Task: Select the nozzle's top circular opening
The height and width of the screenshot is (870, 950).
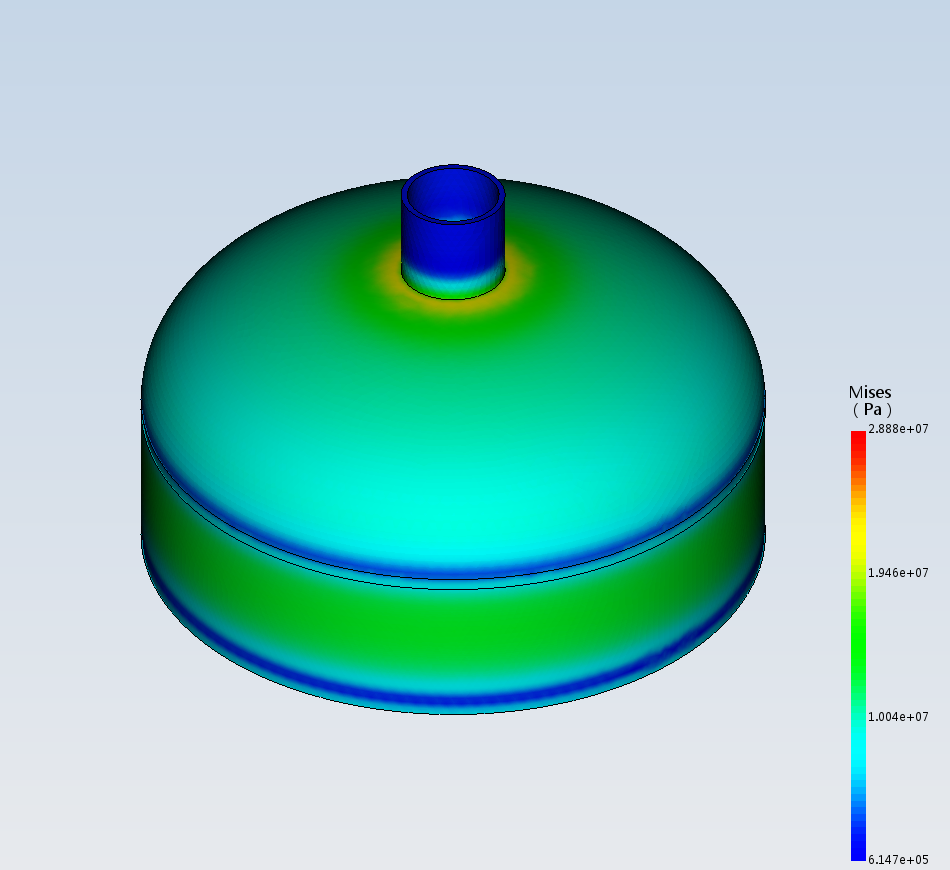Action: [453, 197]
